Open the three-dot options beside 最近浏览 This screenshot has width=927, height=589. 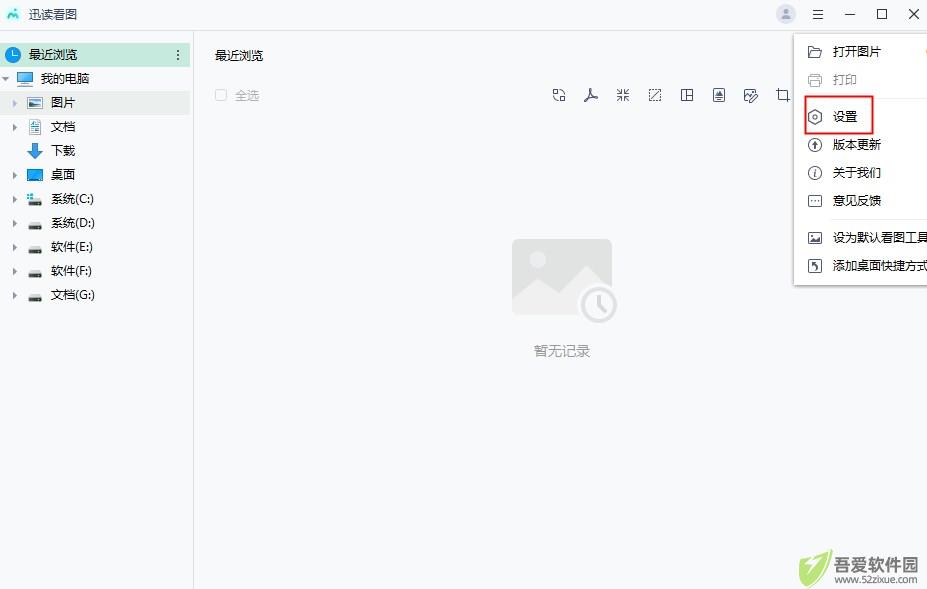click(178, 55)
